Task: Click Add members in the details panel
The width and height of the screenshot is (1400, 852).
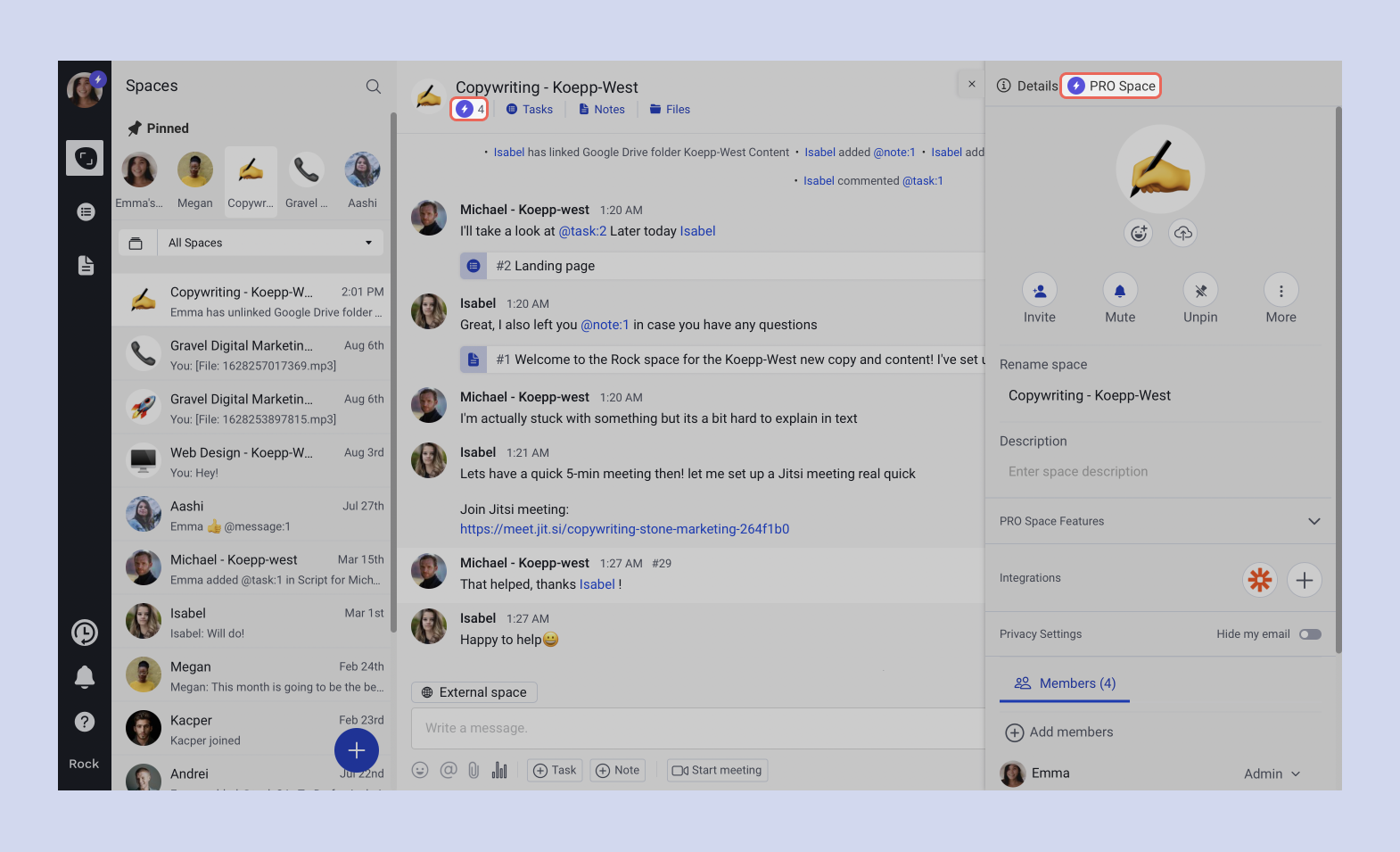Action: click(x=1060, y=732)
